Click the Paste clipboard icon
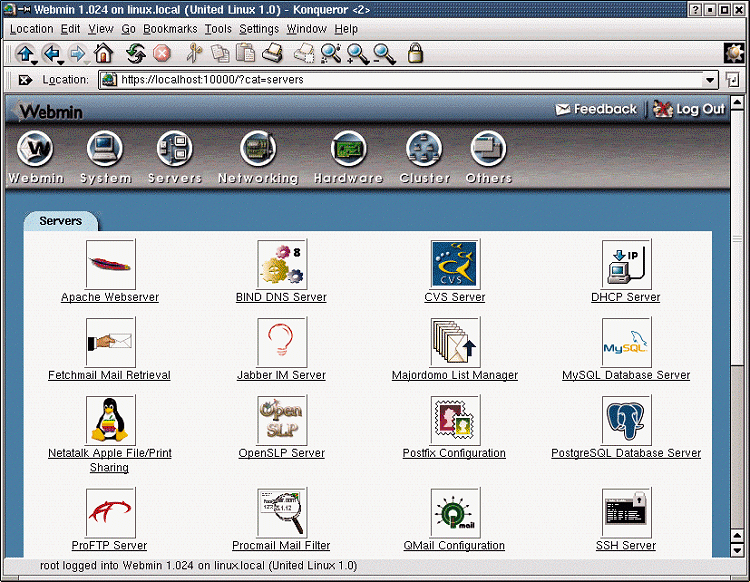750x582 pixels. (246, 53)
